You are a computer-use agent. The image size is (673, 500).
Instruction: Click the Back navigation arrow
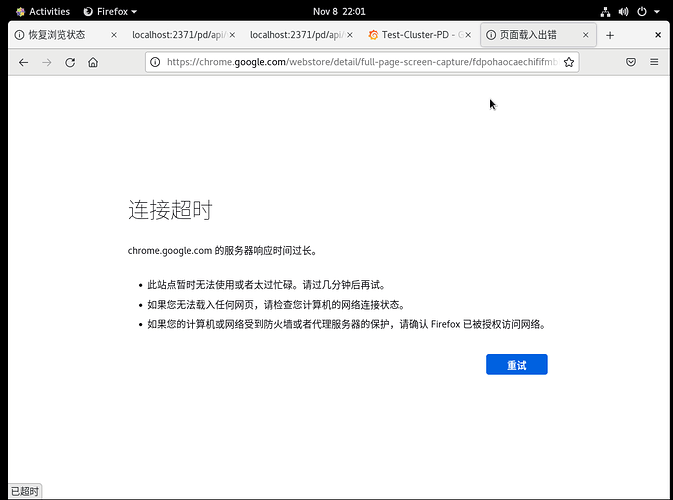[x=23, y=62]
